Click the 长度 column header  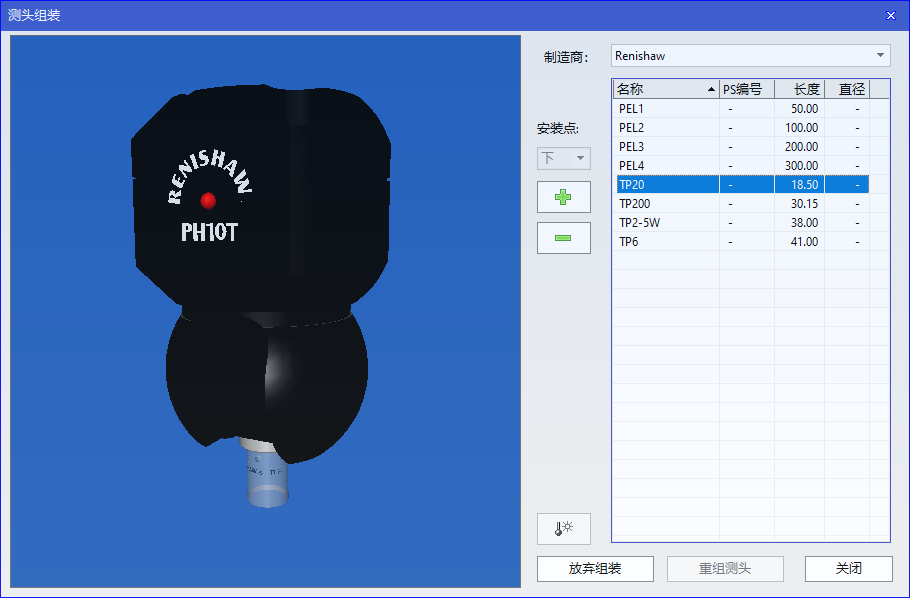[799, 89]
